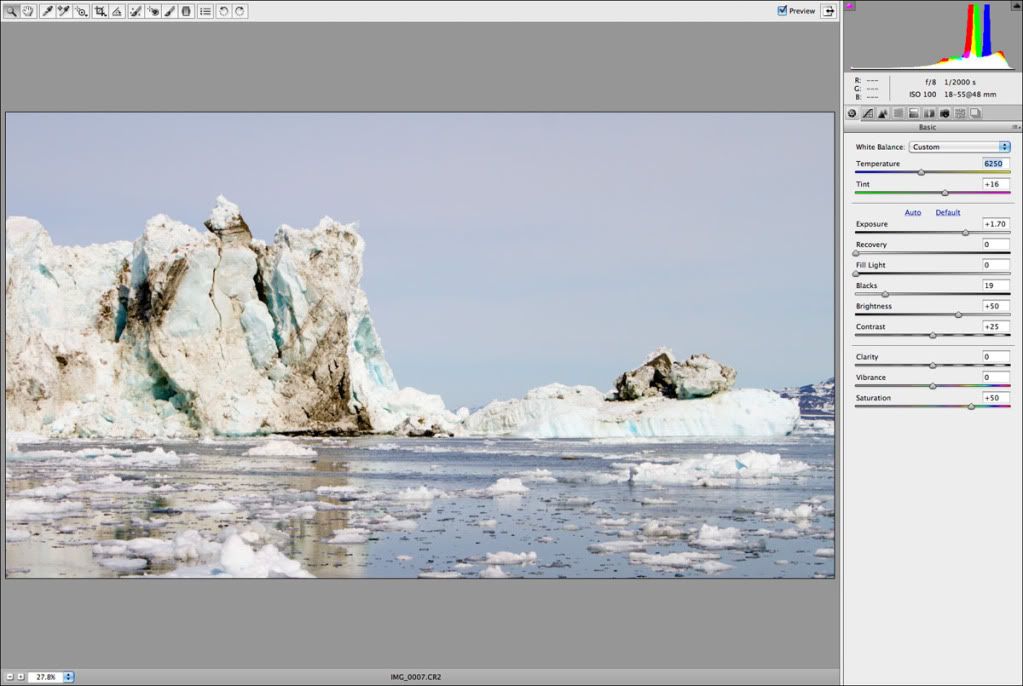
Task: Pick the White Balance eyedropper tool
Action: tap(47, 11)
